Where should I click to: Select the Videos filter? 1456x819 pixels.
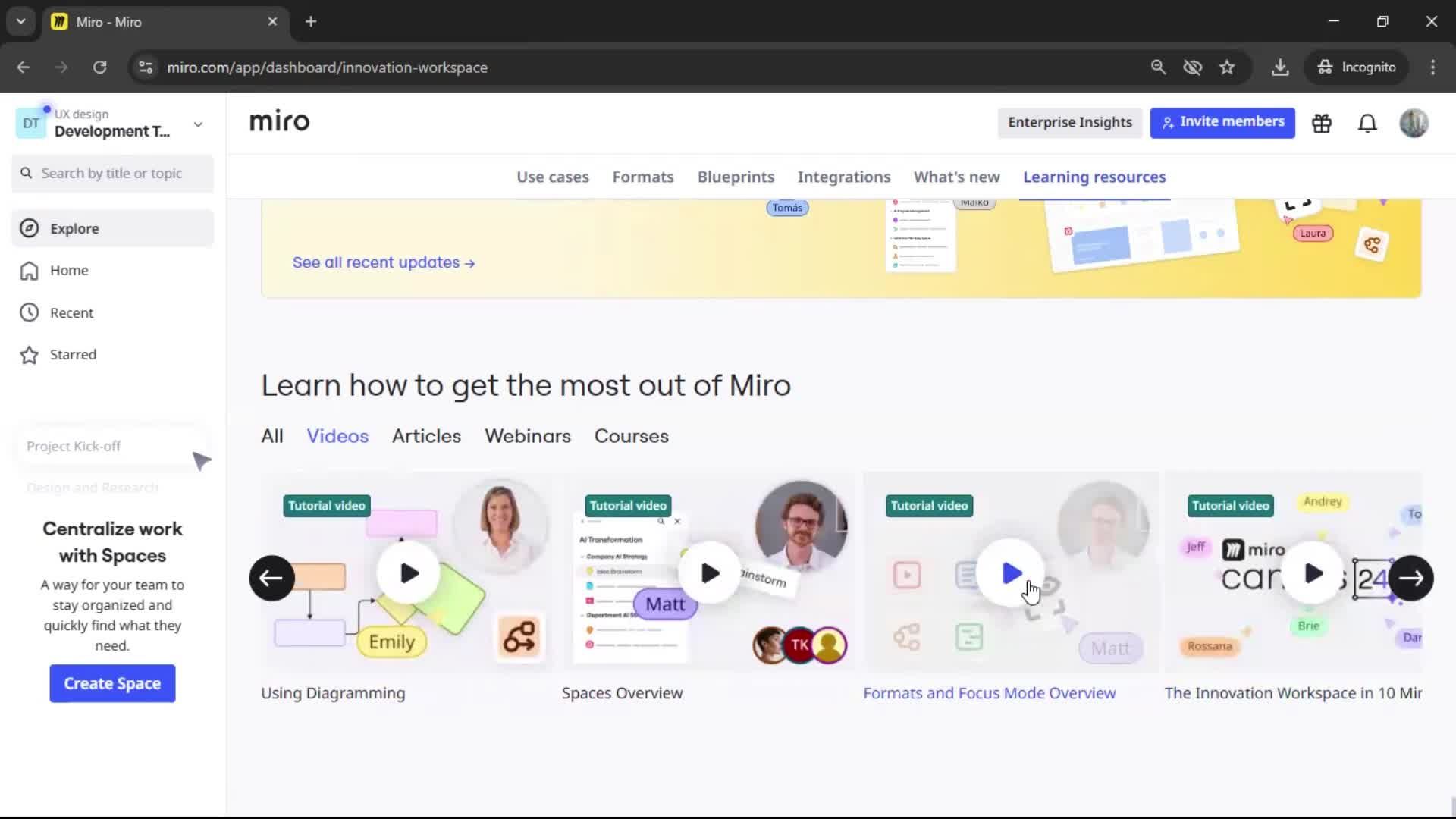coord(337,436)
